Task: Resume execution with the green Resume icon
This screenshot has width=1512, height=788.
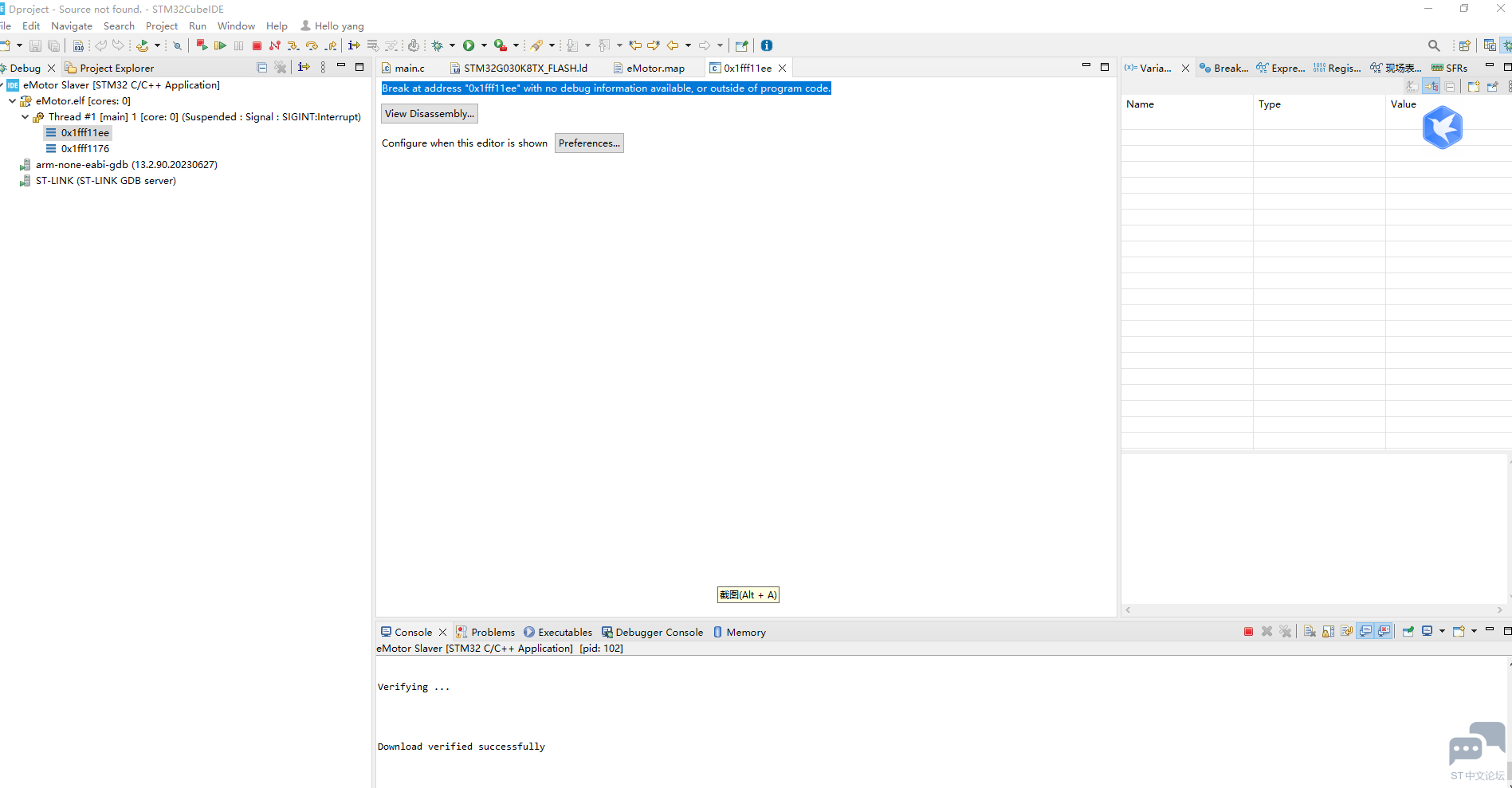Action: (221, 45)
